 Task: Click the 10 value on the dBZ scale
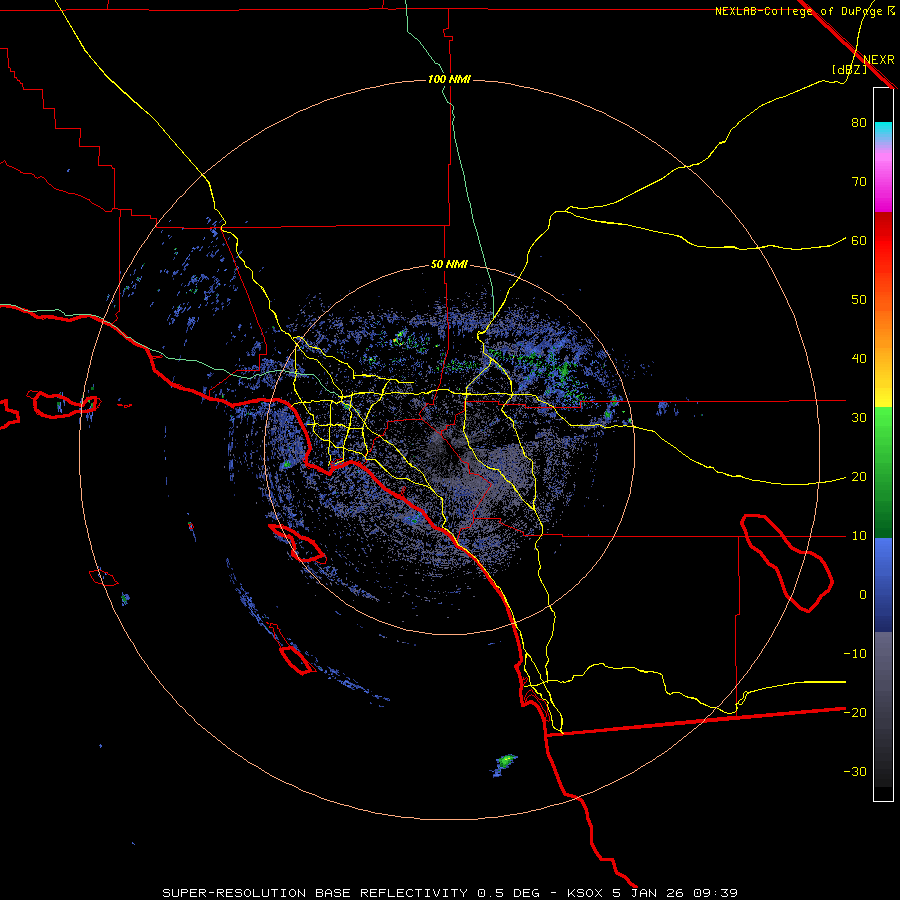coord(859,536)
